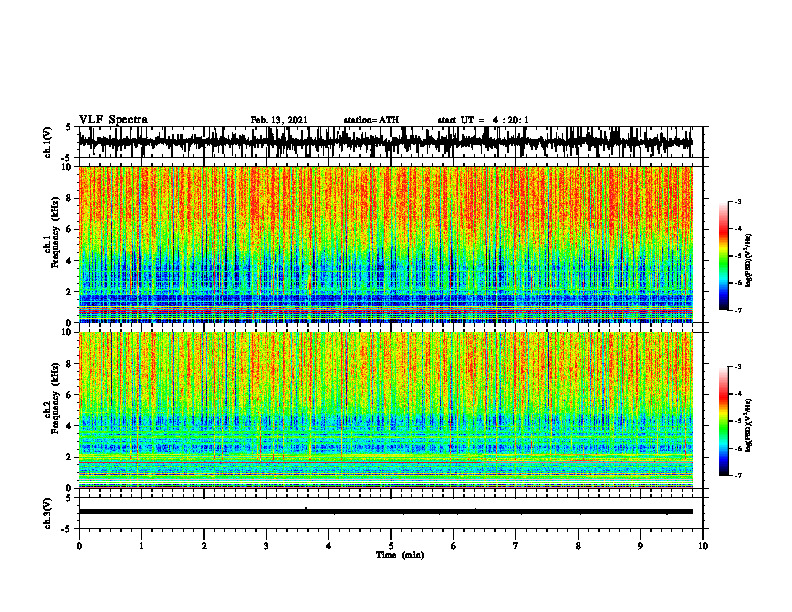Click the "10" tick on the time axis
Viewport: 792px width, 612px height.
[703, 546]
